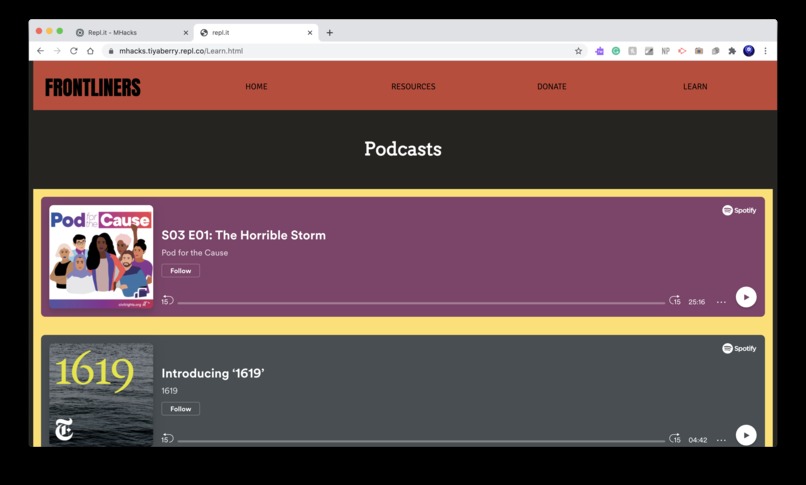Skip forward 15 seconds on Introducing '1619'
Screen dimensions: 806x485
coord(675,439)
